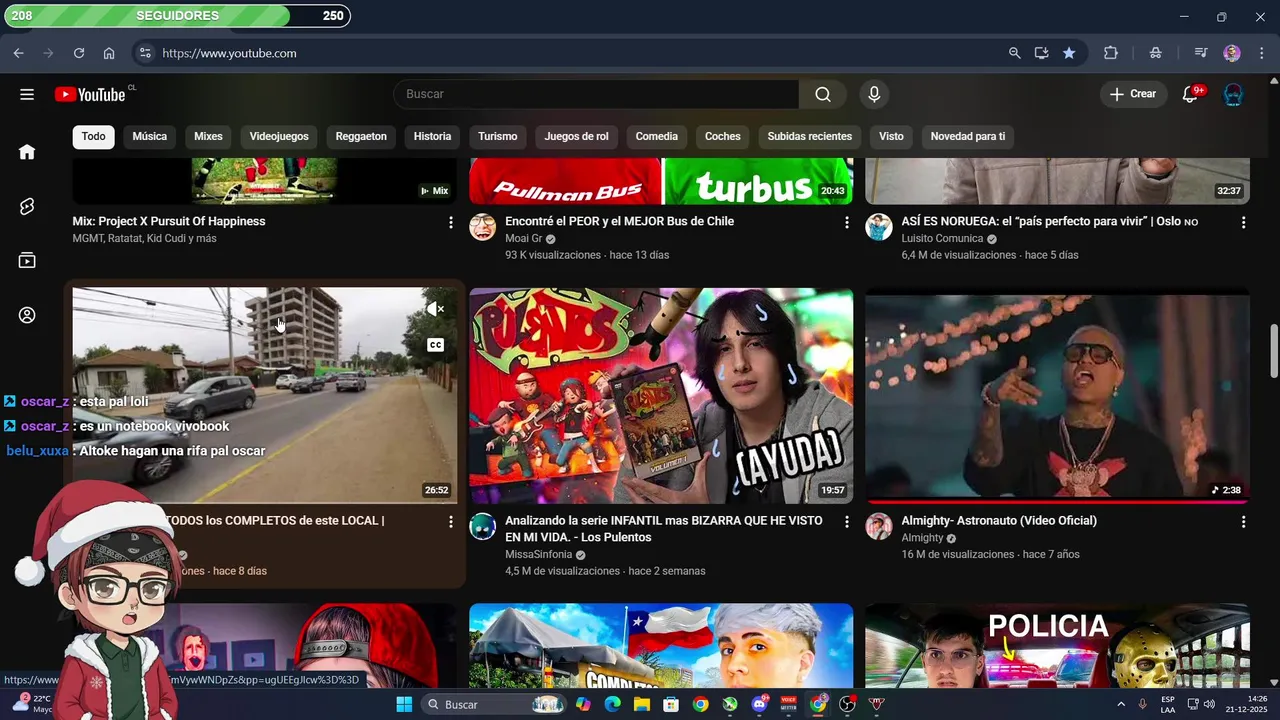Open File Explorer from the taskbar
The height and width of the screenshot is (720, 1280).
pos(641,704)
